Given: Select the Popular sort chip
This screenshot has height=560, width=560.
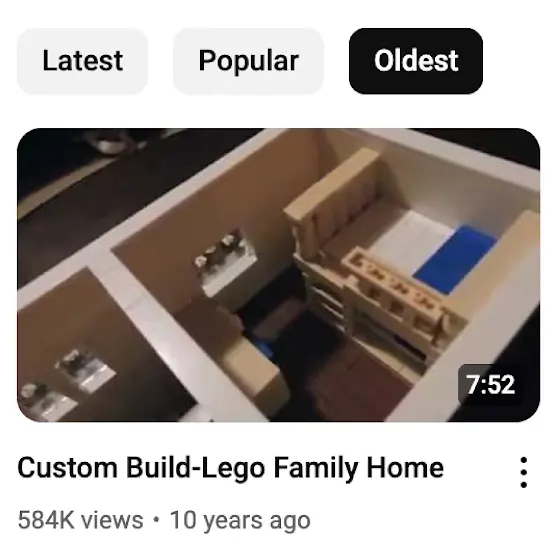Looking at the screenshot, I should [249, 61].
